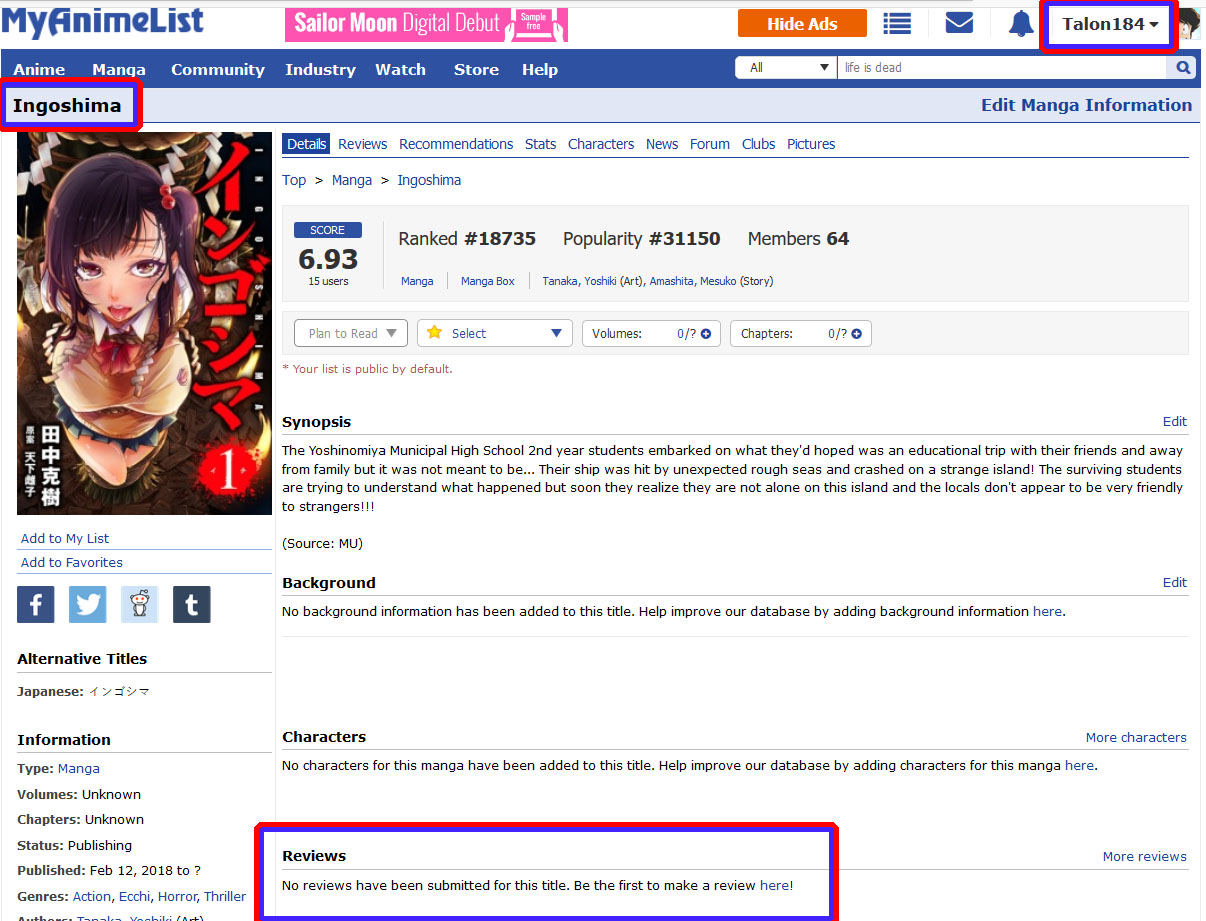Increment the Chapters count plus button
The image size is (1206, 921).
pyautogui.click(x=856, y=334)
